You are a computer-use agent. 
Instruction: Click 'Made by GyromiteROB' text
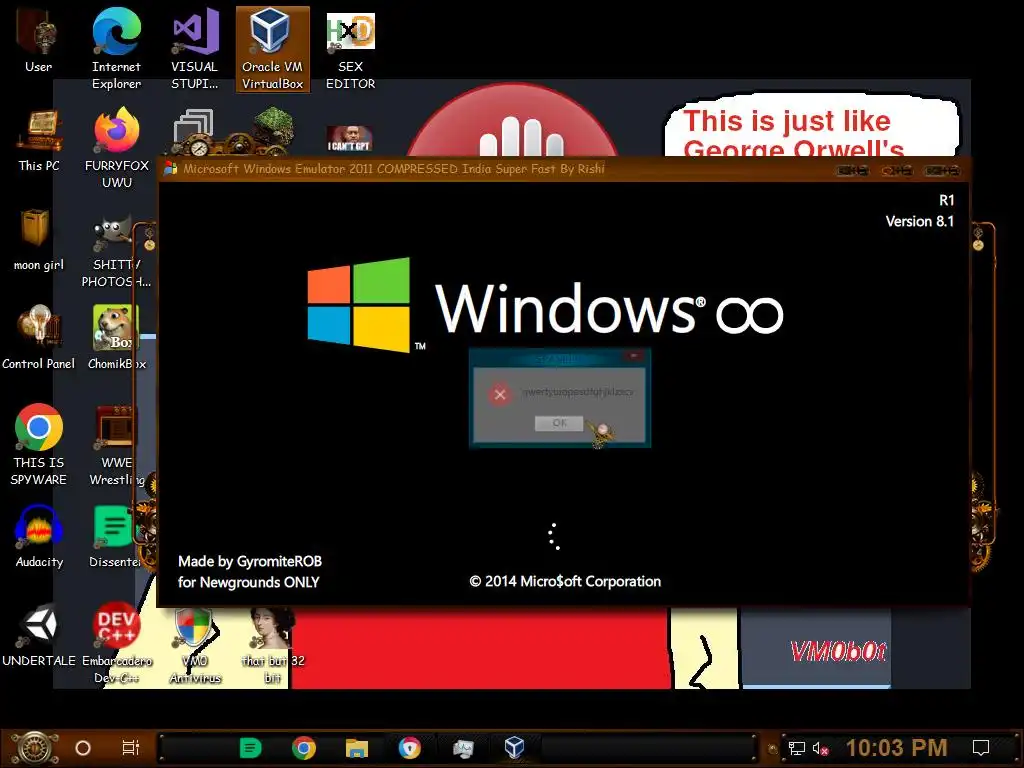coord(250,562)
